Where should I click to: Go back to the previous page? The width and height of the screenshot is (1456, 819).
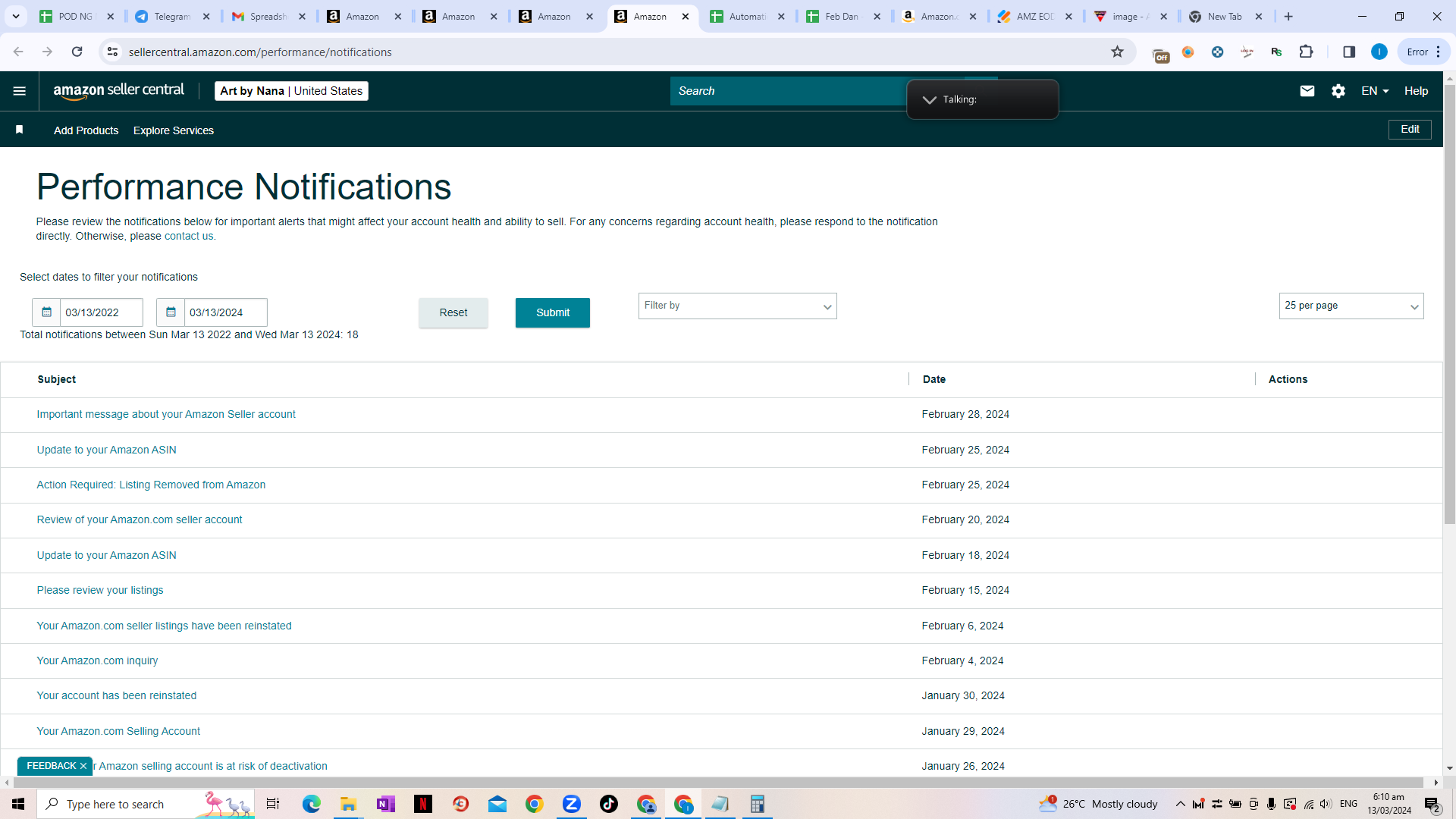(18, 52)
